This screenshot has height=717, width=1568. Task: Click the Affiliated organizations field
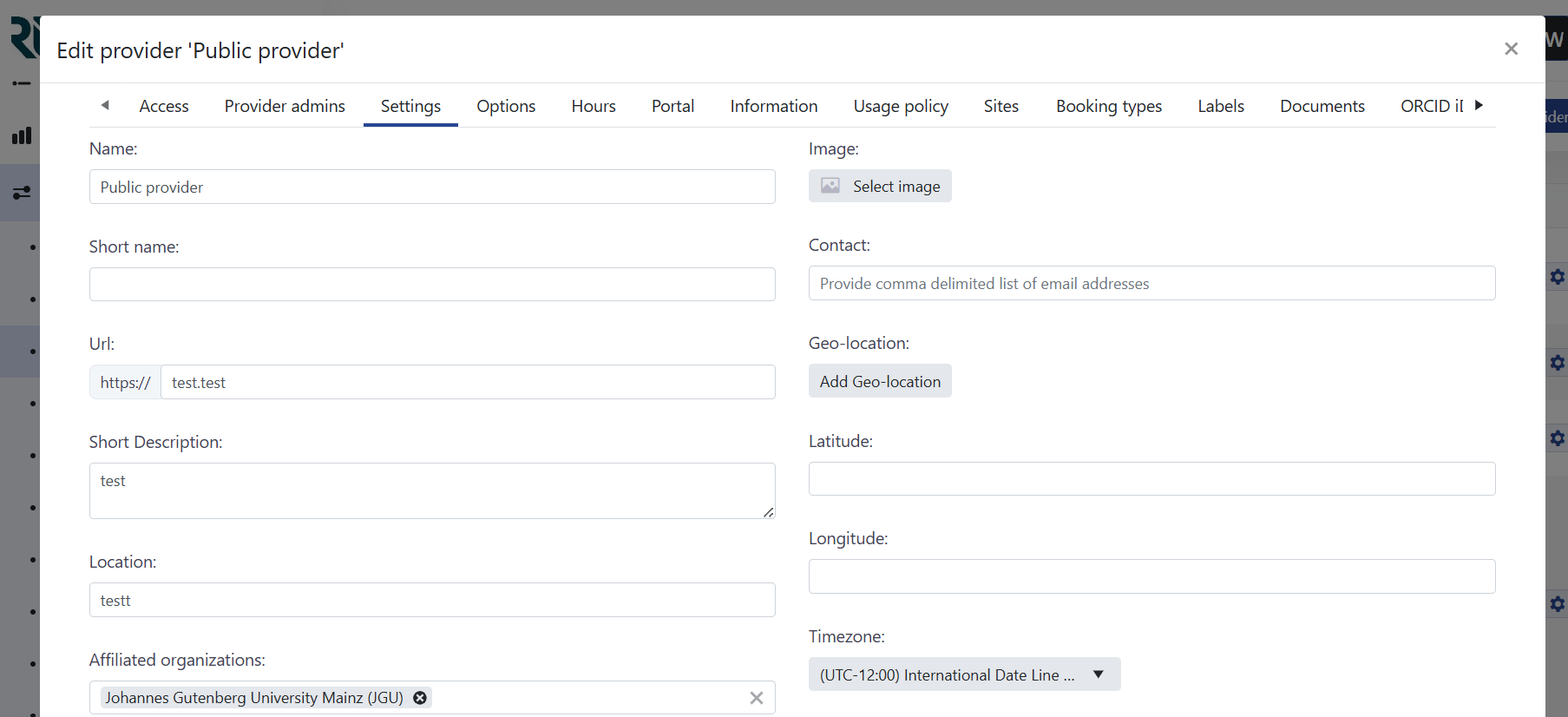click(432, 698)
